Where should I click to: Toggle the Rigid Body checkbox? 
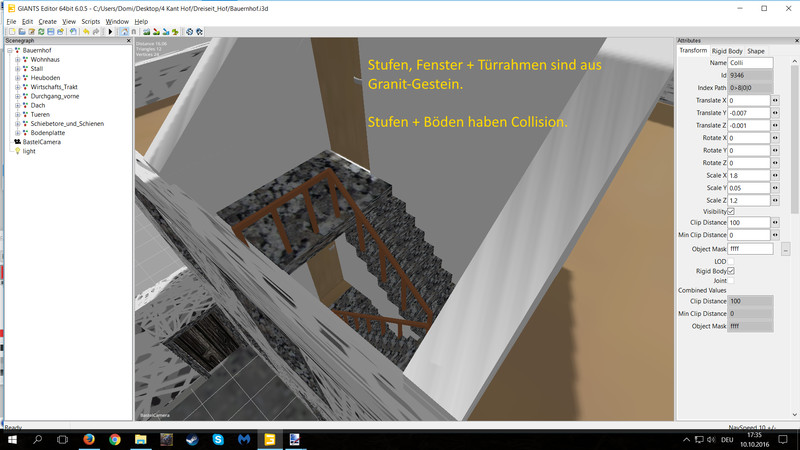click(x=731, y=271)
